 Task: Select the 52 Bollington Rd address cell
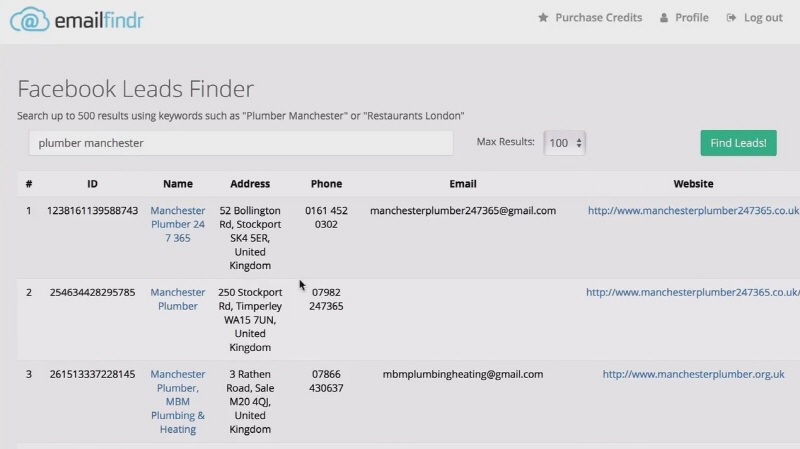tap(250, 238)
